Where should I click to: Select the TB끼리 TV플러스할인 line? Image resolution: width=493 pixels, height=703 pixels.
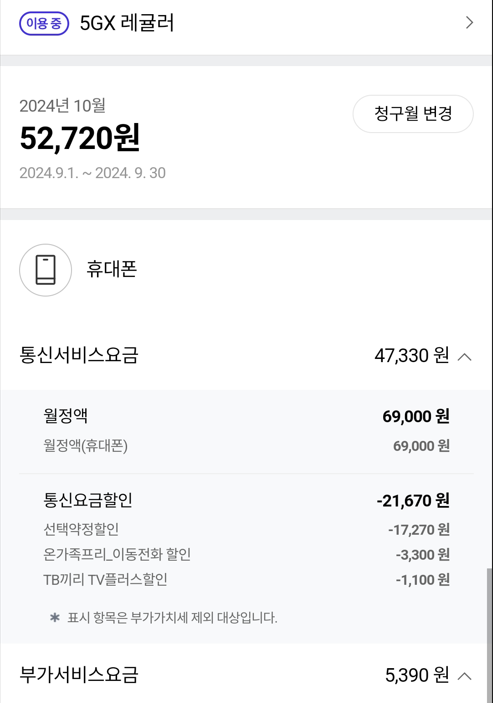[x=246, y=580]
